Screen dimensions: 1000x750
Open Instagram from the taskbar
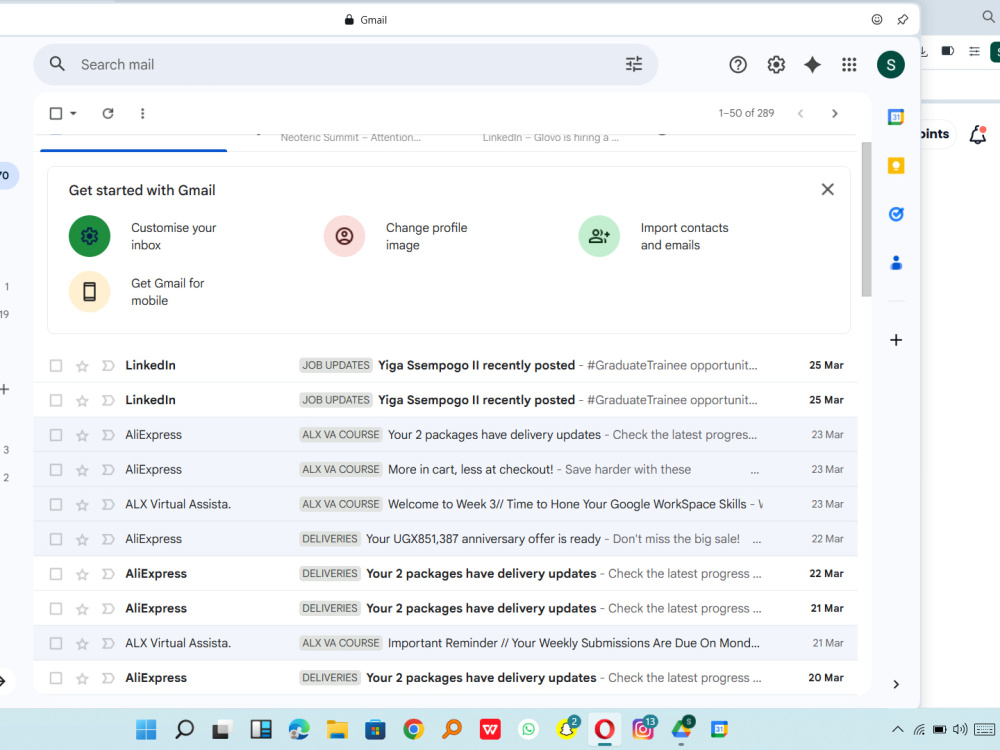coord(643,729)
